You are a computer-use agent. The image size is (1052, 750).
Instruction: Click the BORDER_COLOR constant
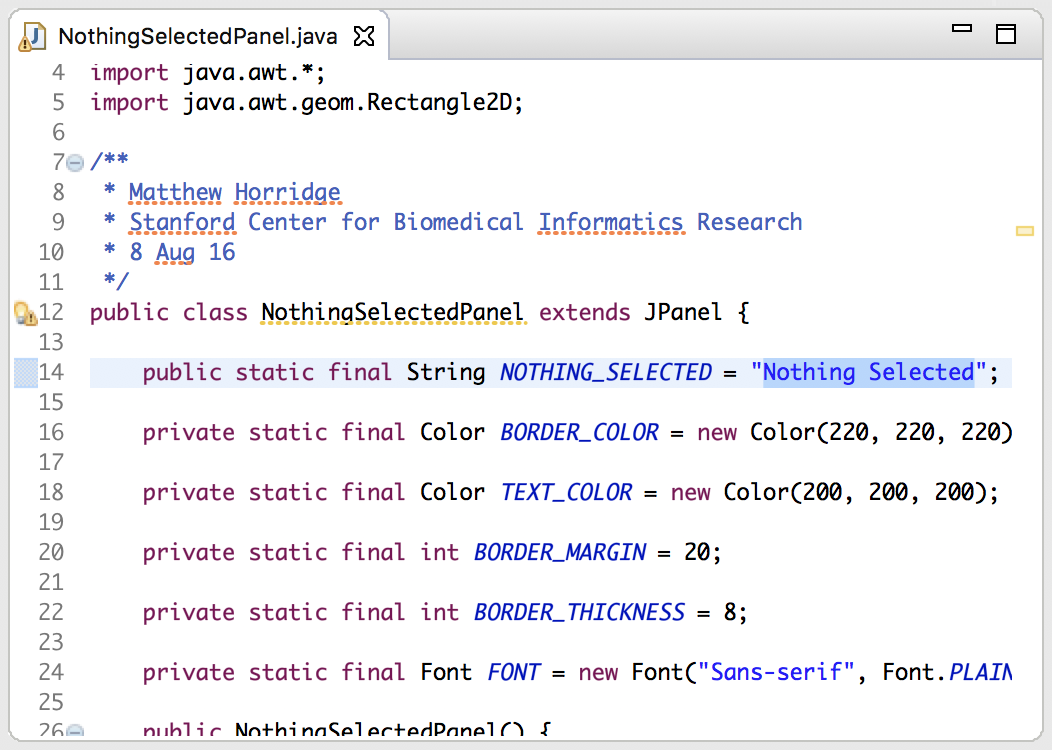[x=580, y=432]
